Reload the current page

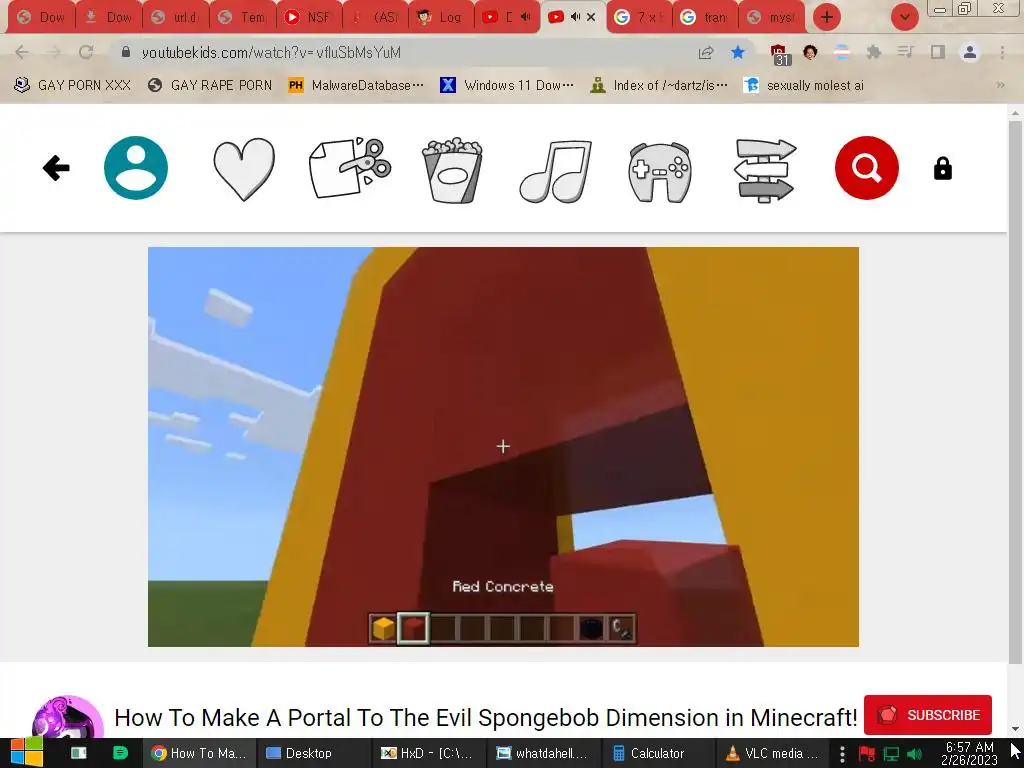coord(86,52)
